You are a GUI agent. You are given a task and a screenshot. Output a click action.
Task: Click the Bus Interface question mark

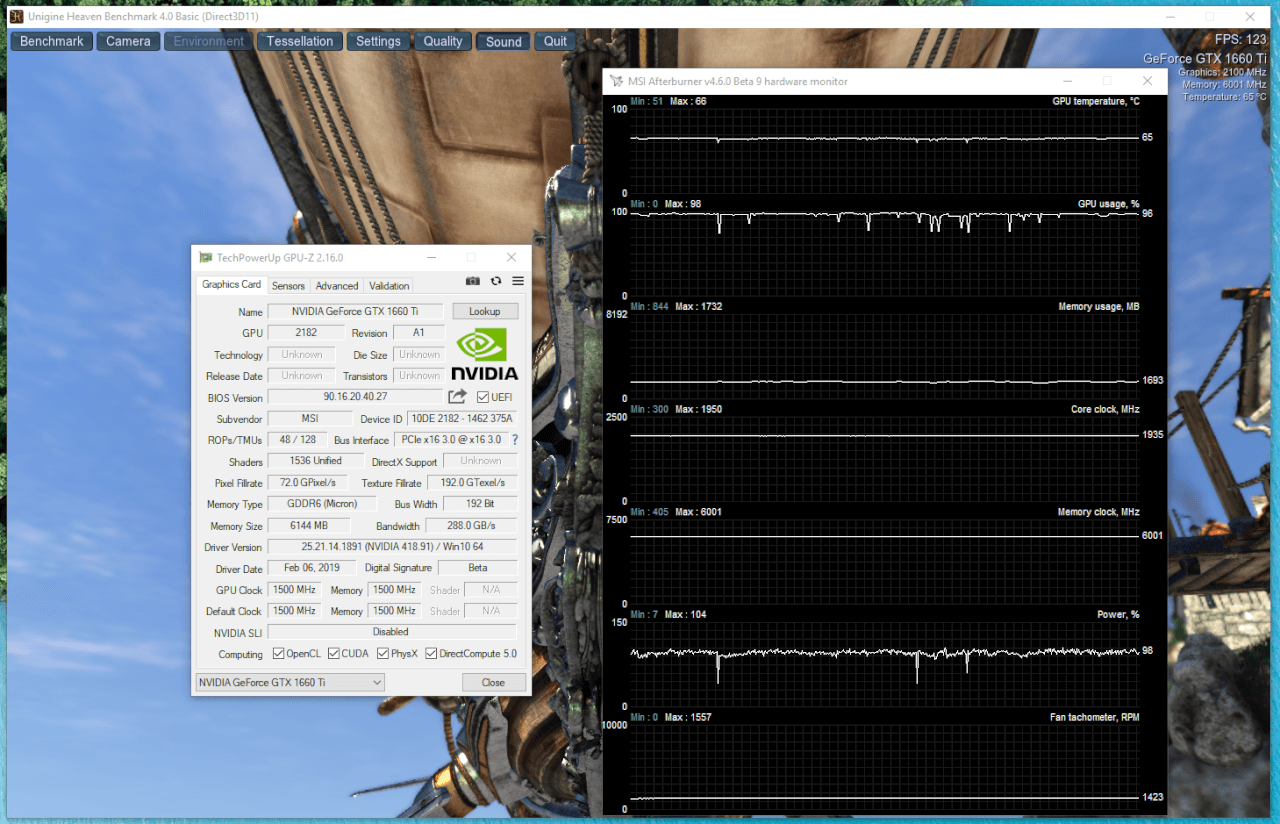[x=515, y=439]
